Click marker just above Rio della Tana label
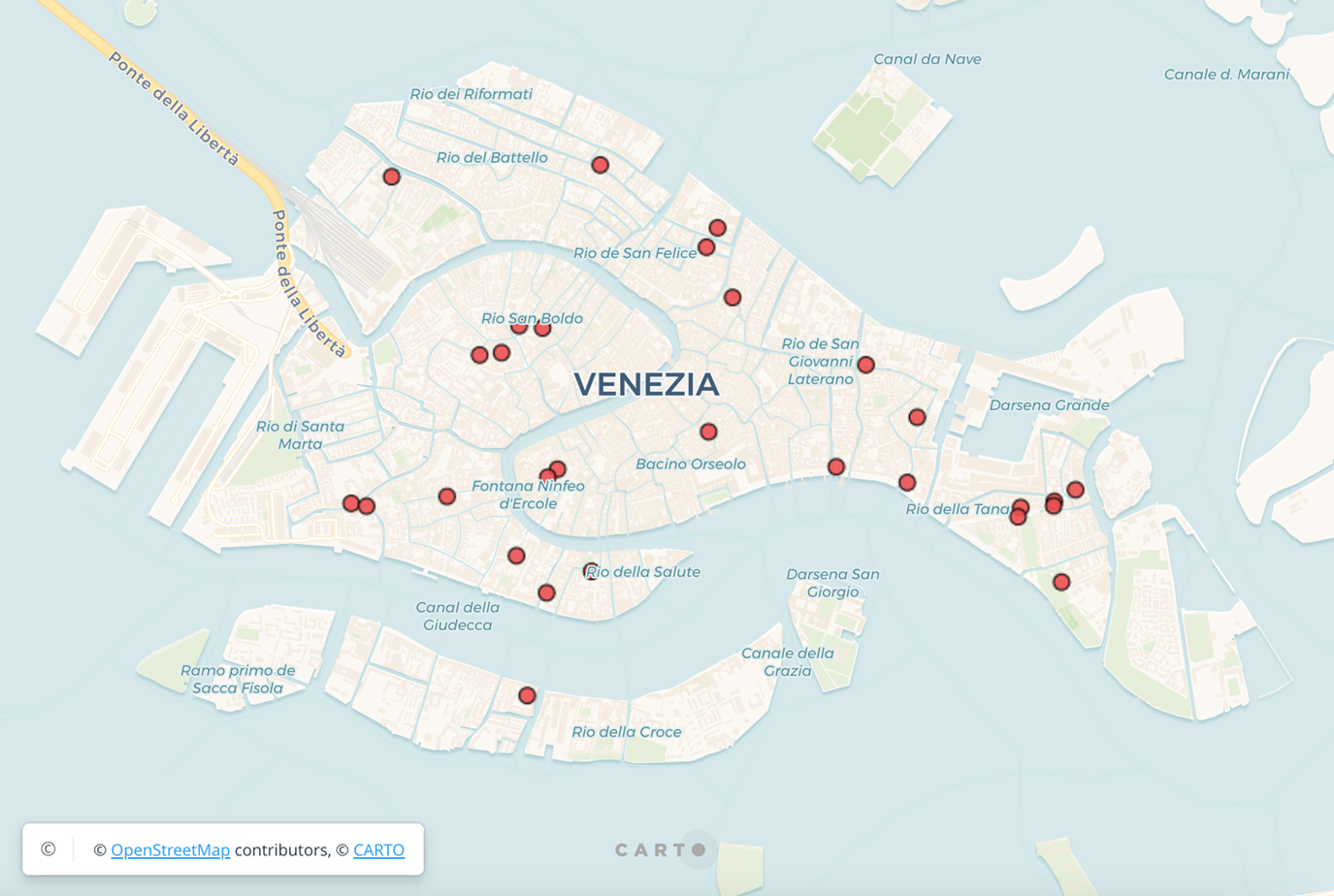This screenshot has height=896, width=1334. pos(907,482)
